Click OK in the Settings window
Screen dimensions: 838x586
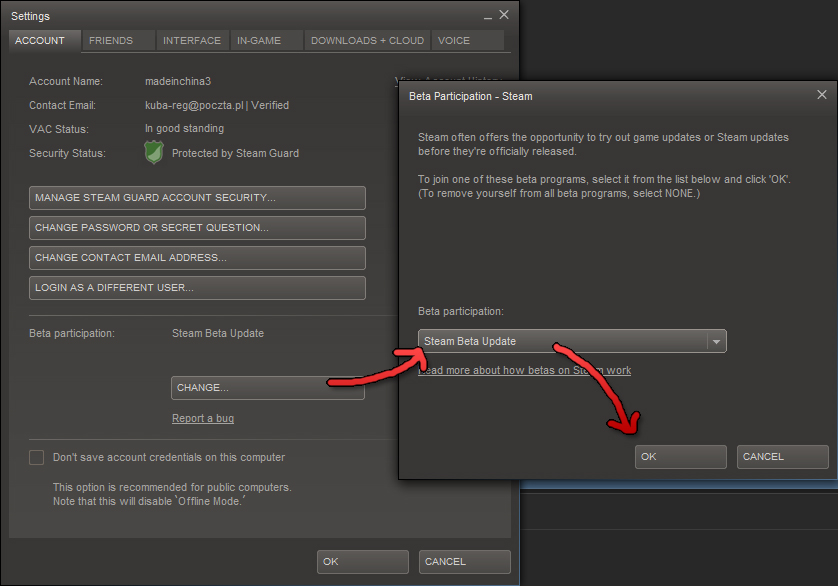[362, 561]
